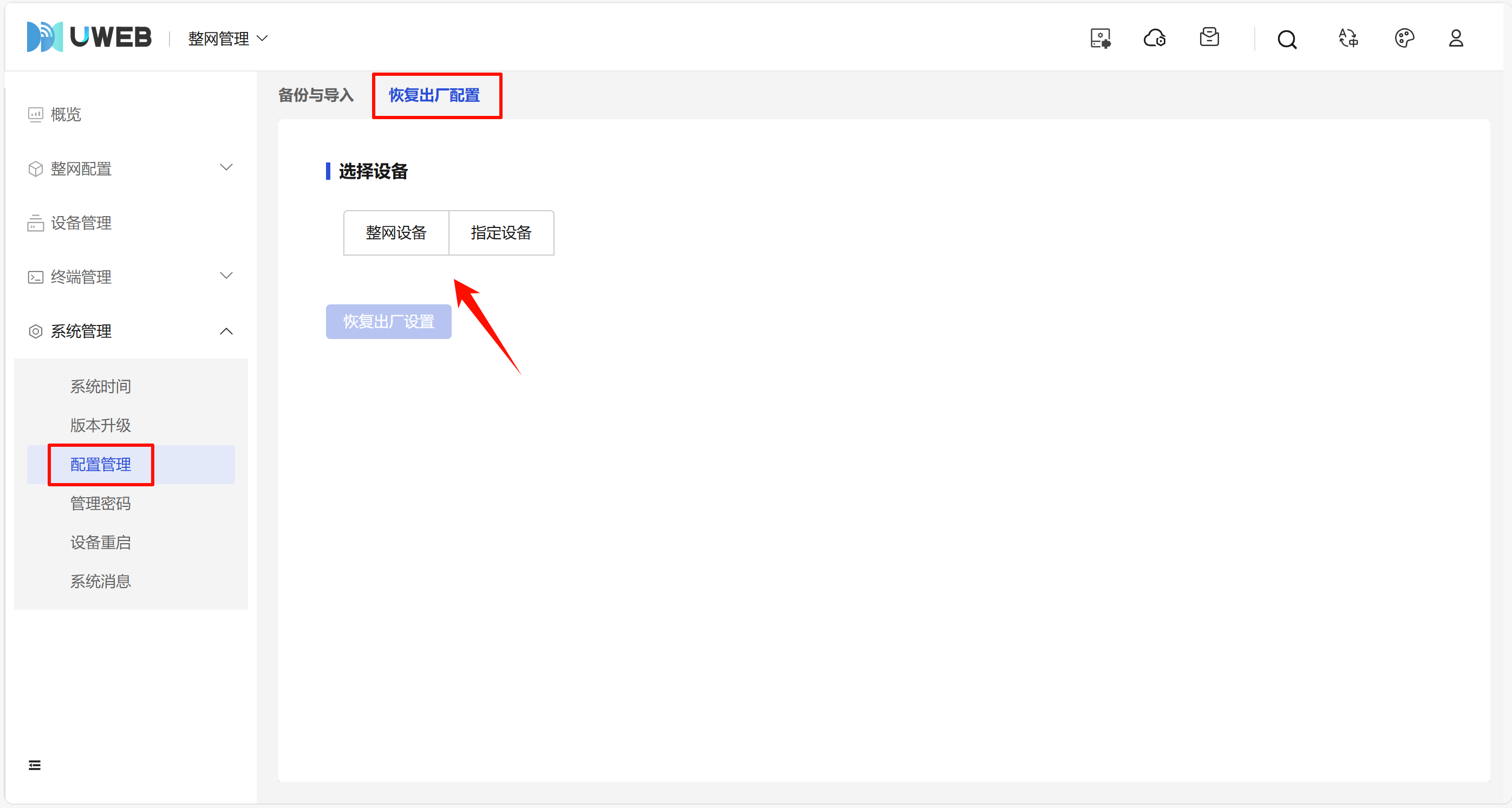Click the 恢复出厂设置 button
The height and width of the screenshot is (808, 1512).
pyautogui.click(x=389, y=322)
